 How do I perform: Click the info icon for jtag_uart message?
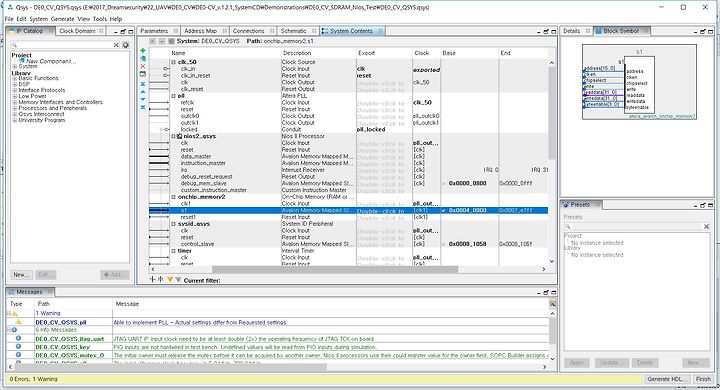[x=18, y=339]
